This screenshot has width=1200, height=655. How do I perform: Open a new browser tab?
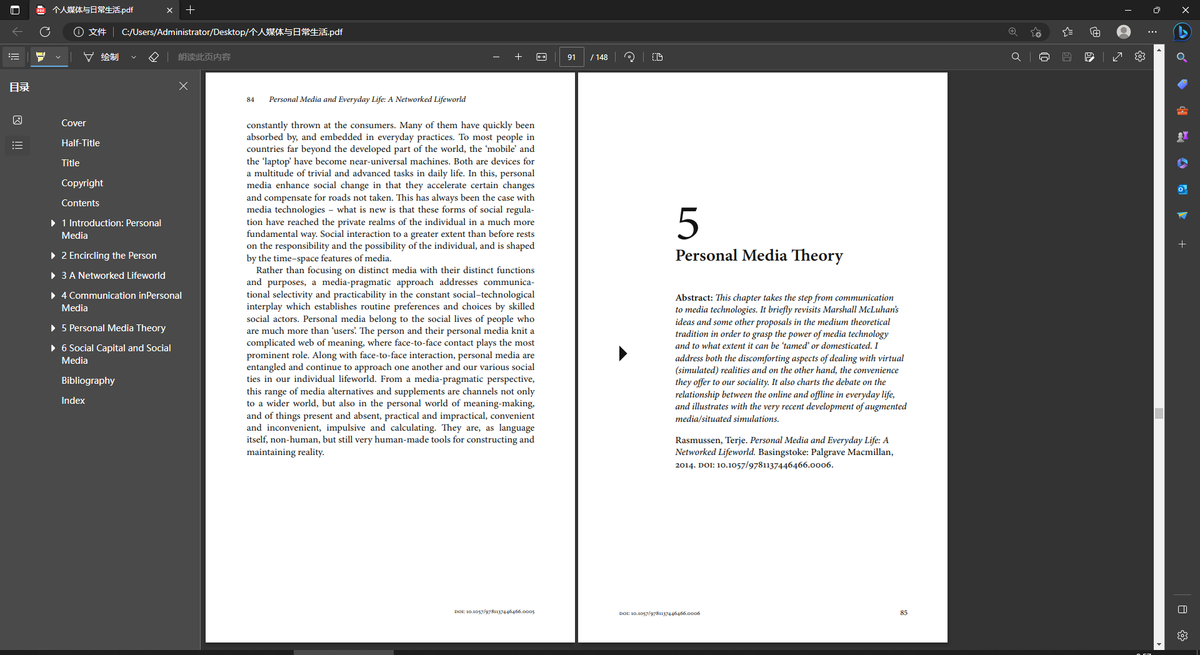point(191,10)
